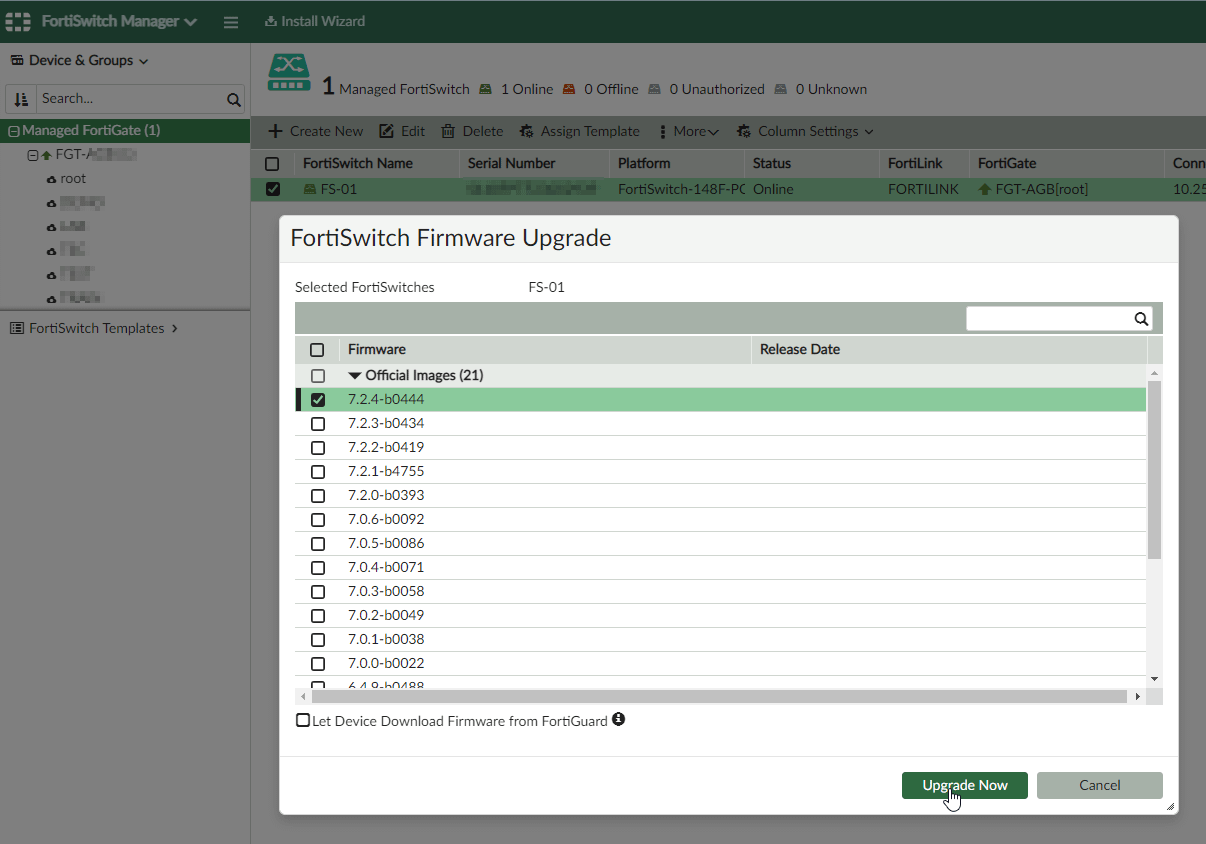Viewport: 1206px width, 844px height.
Task: Click the Device & Groups icon
Action: click(x=17, y=60)
